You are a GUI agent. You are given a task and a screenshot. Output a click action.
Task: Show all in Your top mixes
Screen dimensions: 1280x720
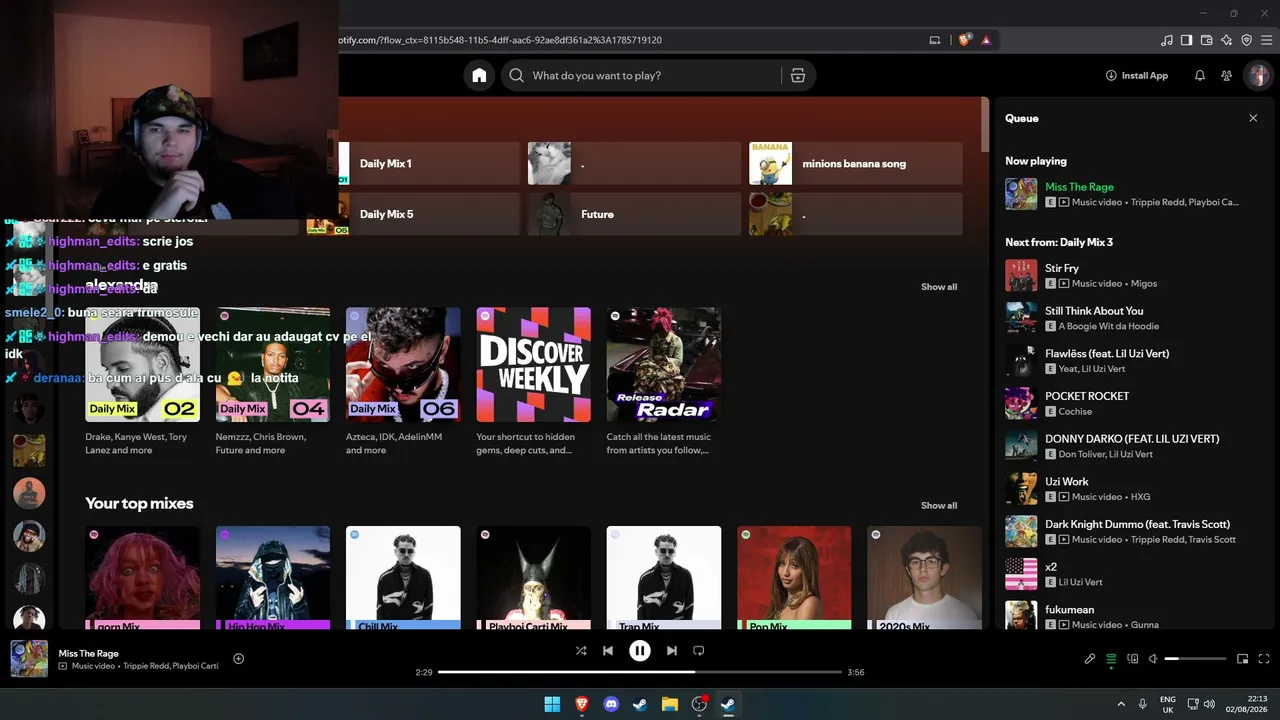939,506
